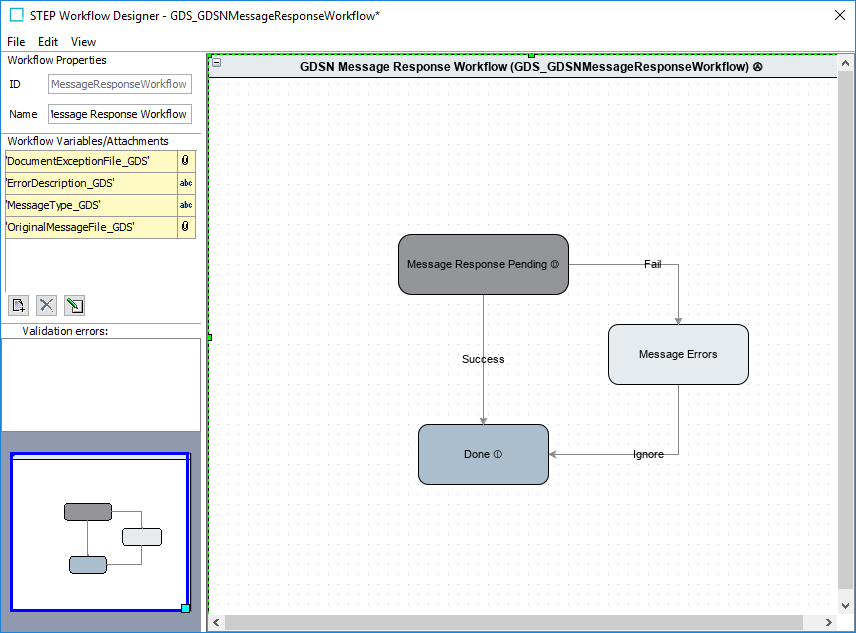The width and height of the screenshot is (856, 633).
Task: Click the add new variable icon
Action: click(x=18, y=305)
